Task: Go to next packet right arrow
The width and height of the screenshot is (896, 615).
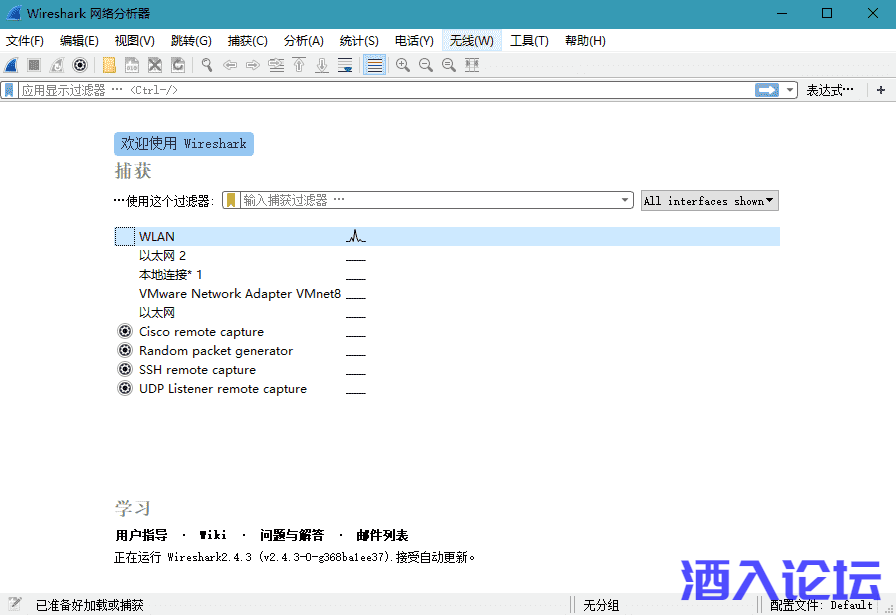Action: tap(253, 65)
